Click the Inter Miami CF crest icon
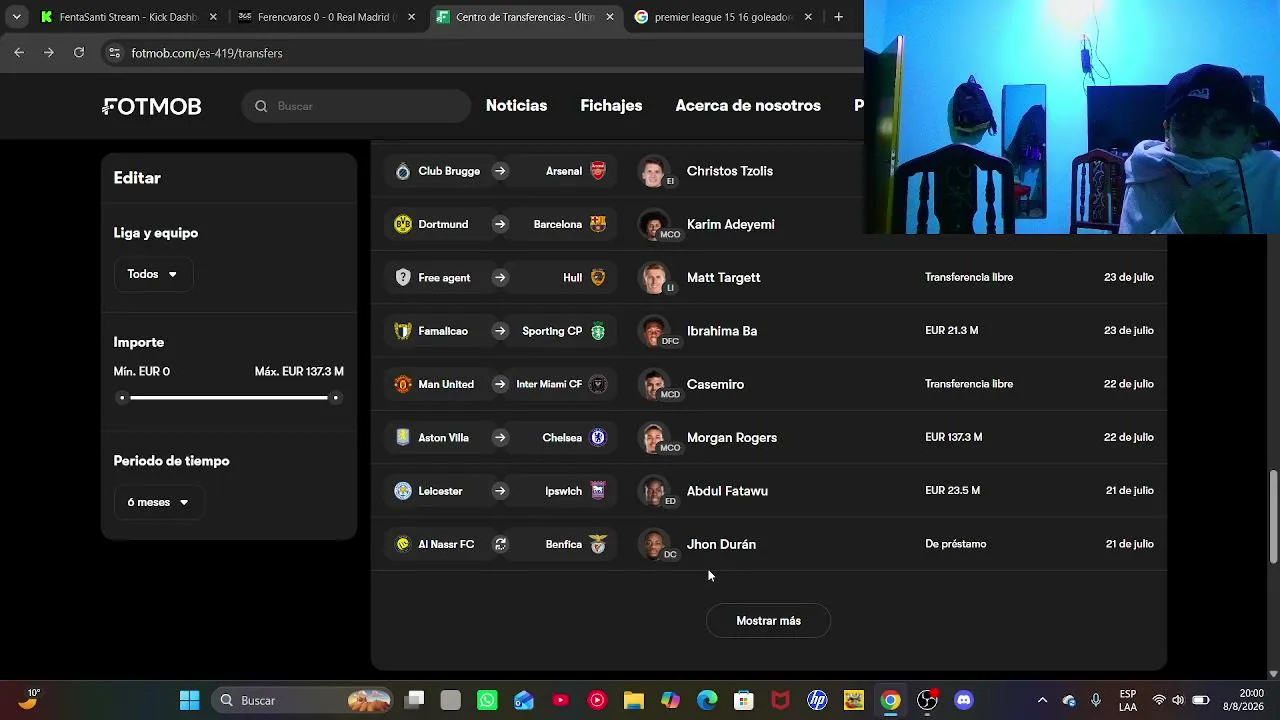 [x=598, y=384]
